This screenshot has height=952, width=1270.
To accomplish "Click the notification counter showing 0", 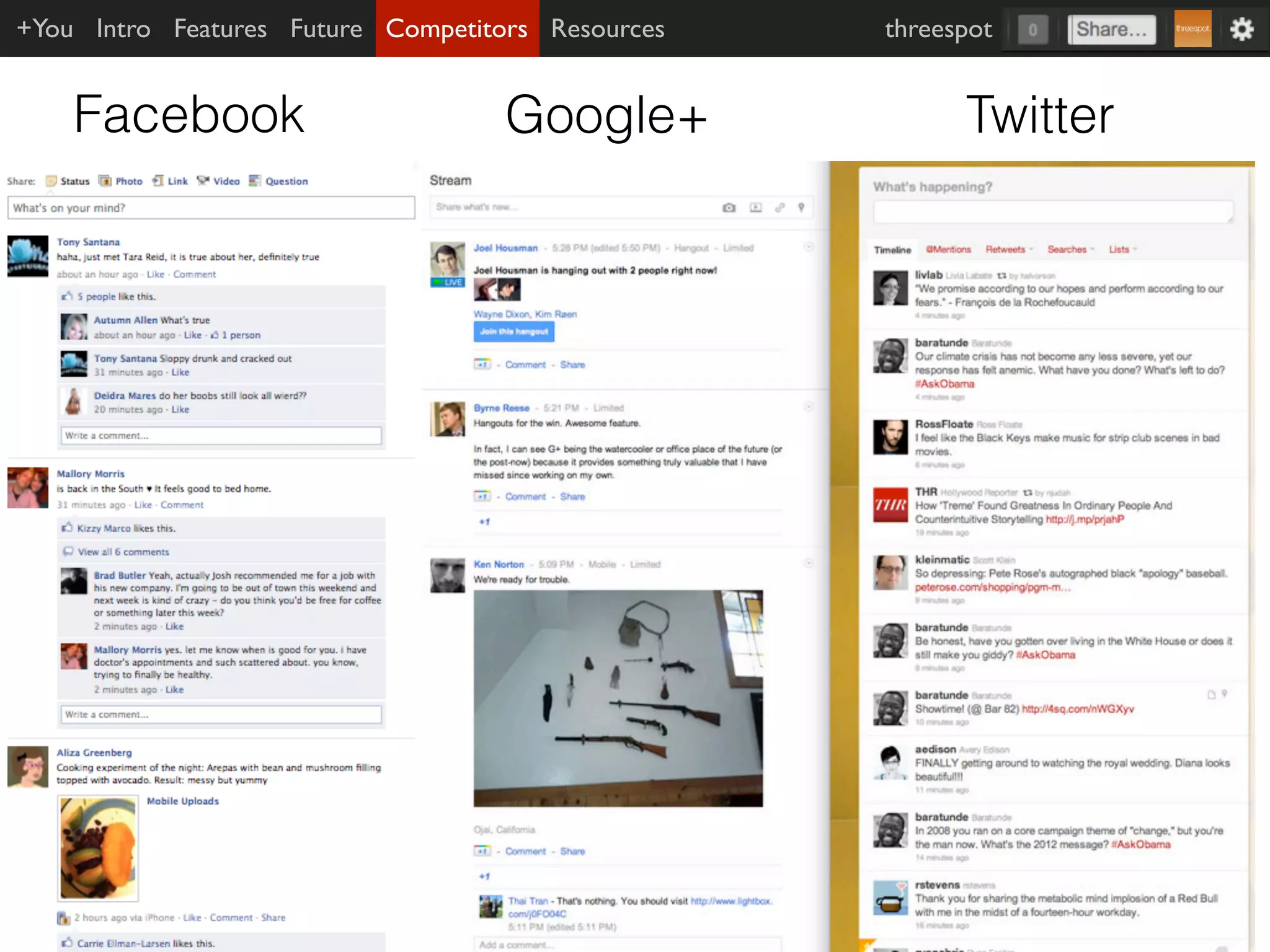I will point(1032,29).
